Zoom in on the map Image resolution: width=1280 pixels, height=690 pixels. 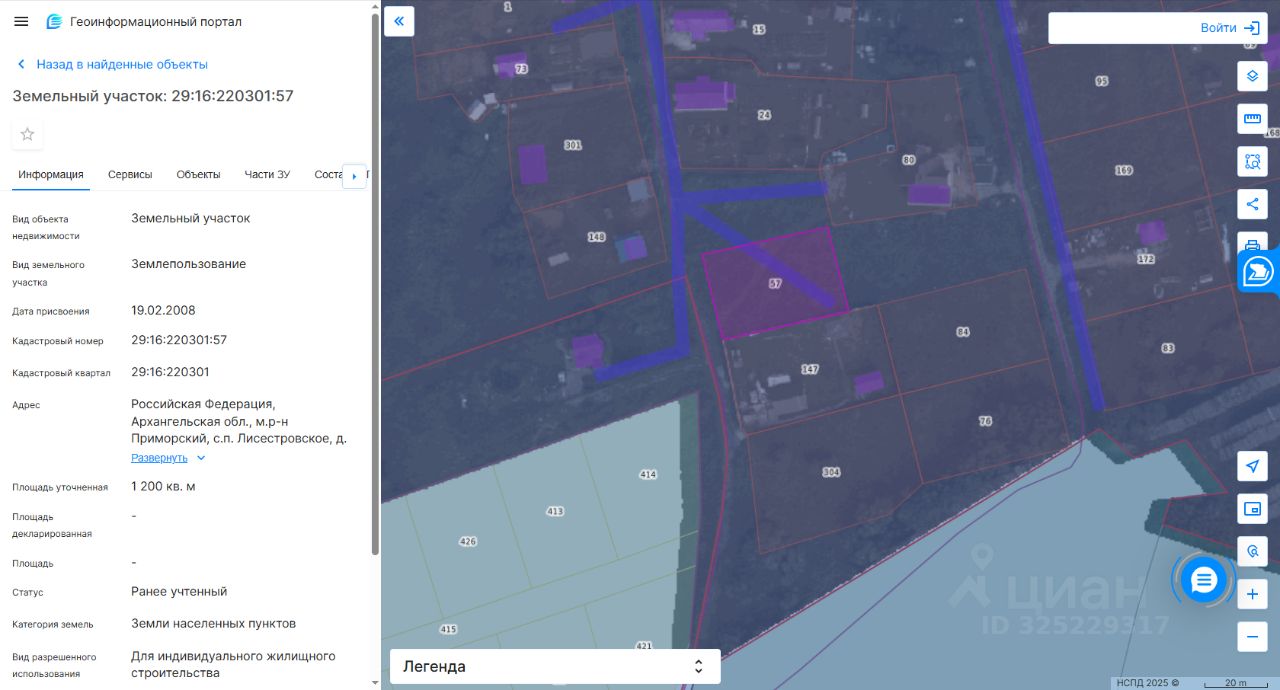1252,594
